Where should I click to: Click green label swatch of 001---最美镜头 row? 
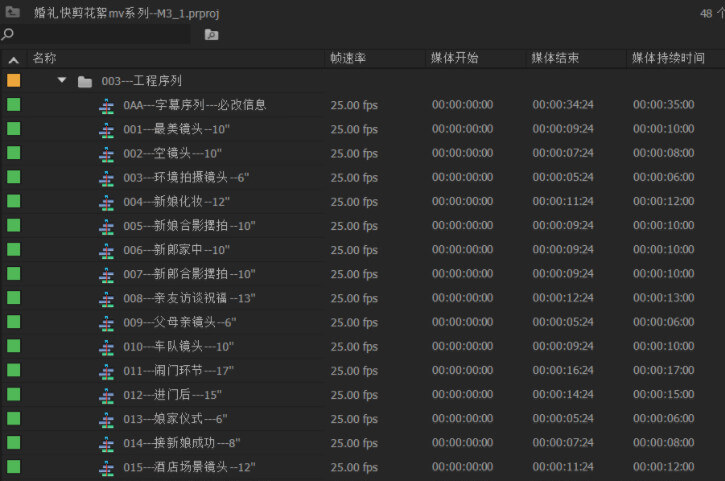tap(13, 129)
